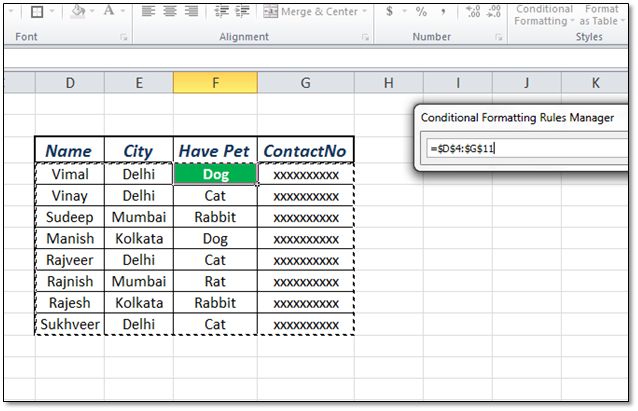Click Kolkata in Rajesh's row
The height and width of the screenshot is (411, 638).
pyautogui.click(x=139, y=303)
